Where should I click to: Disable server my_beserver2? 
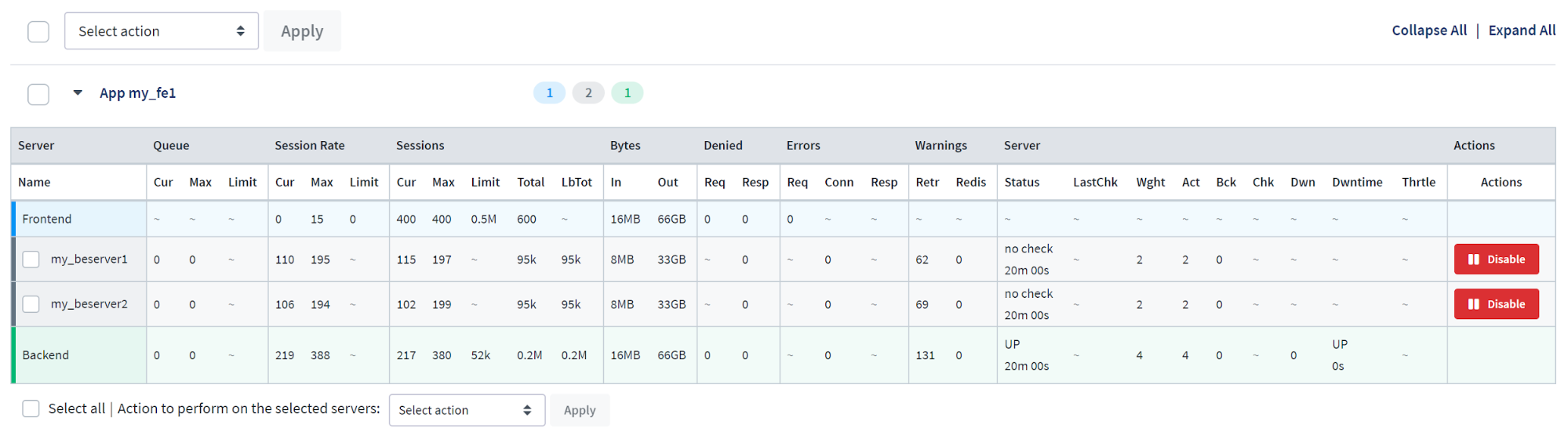coord(1496,304)
